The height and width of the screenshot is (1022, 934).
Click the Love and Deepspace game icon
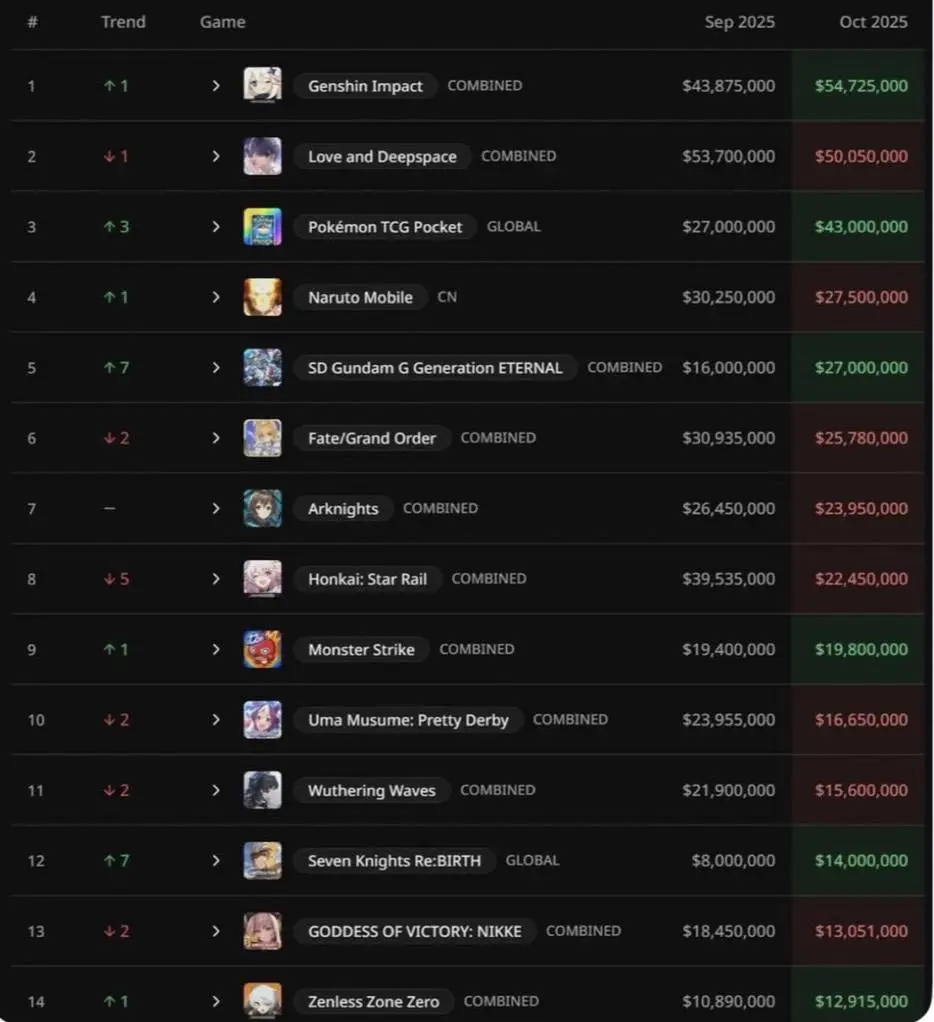[263, 156]
